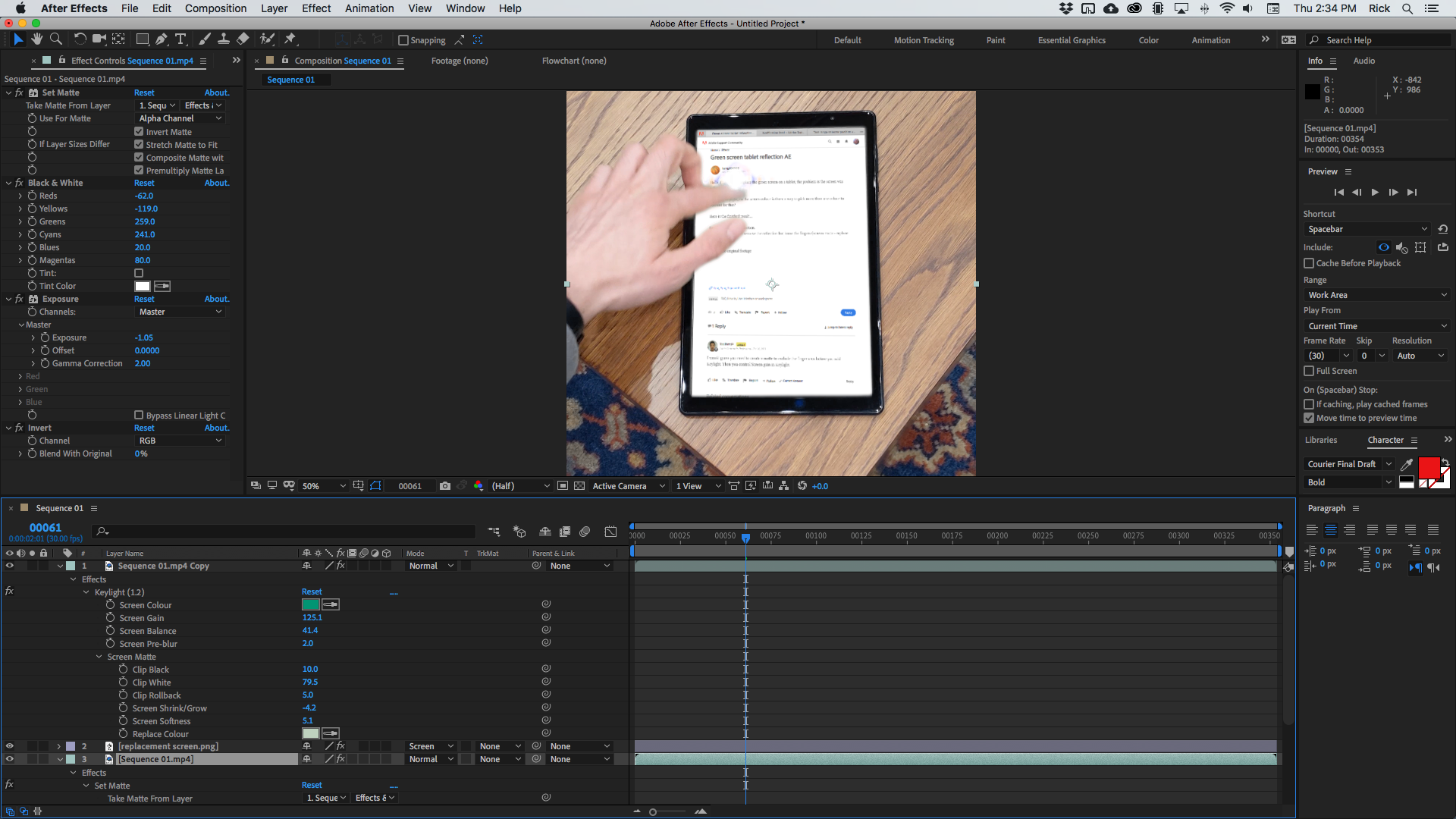Select the Clone Stamp tool

[x=224, y=39]
